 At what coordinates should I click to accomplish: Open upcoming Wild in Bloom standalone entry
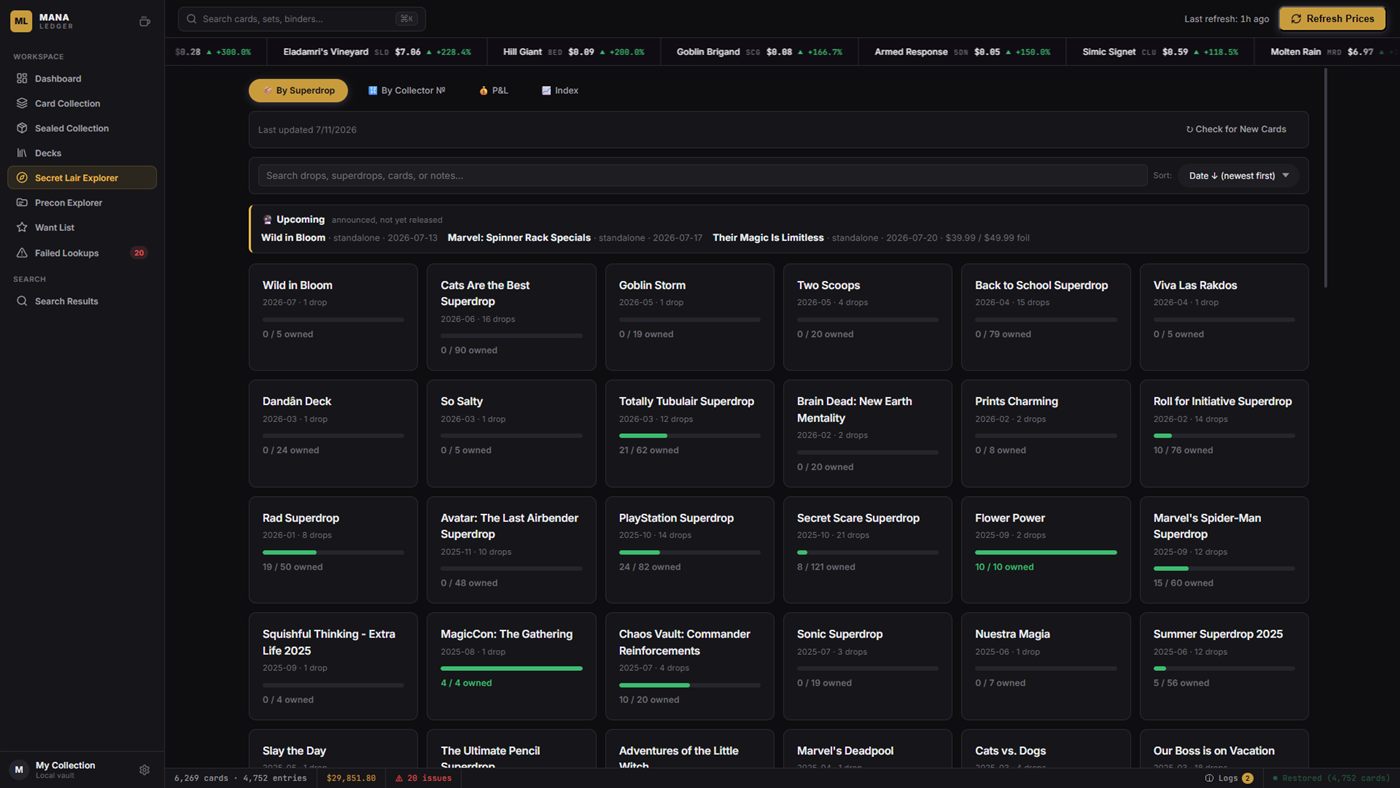coord(349,238)
